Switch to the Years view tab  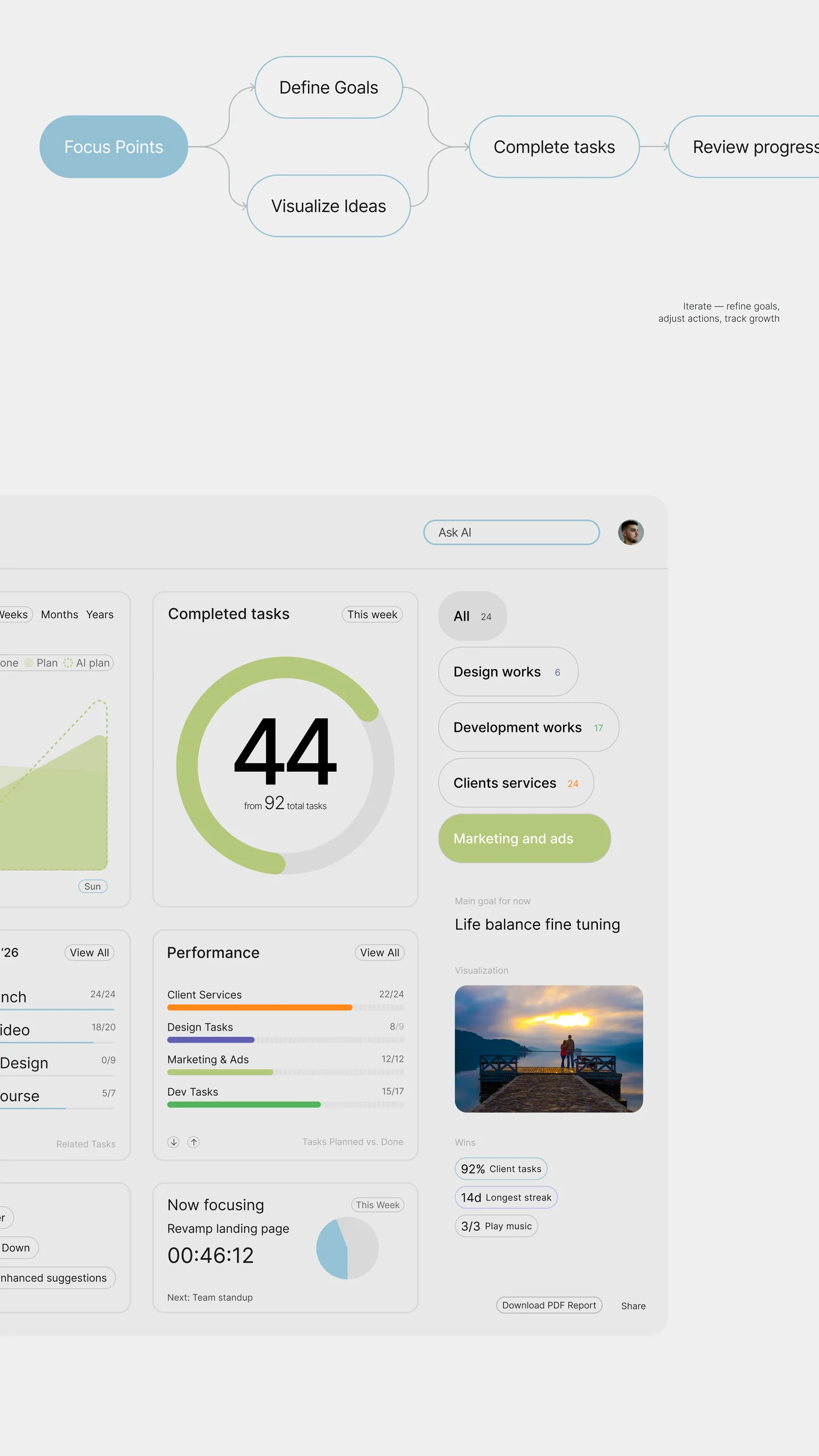(100, 615)
